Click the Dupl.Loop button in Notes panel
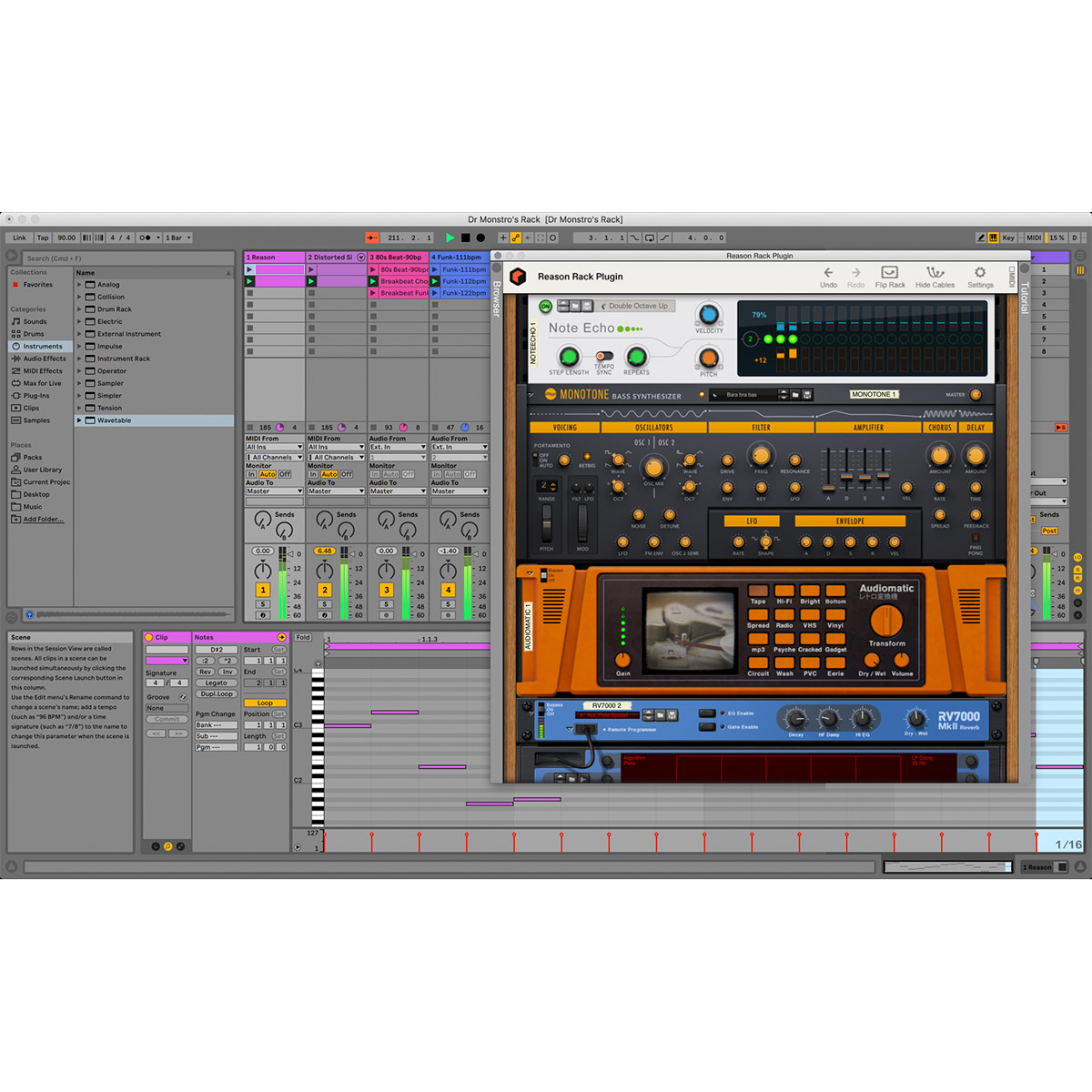This screenshot has width=1092, height=1092. [x=216, y=693]
